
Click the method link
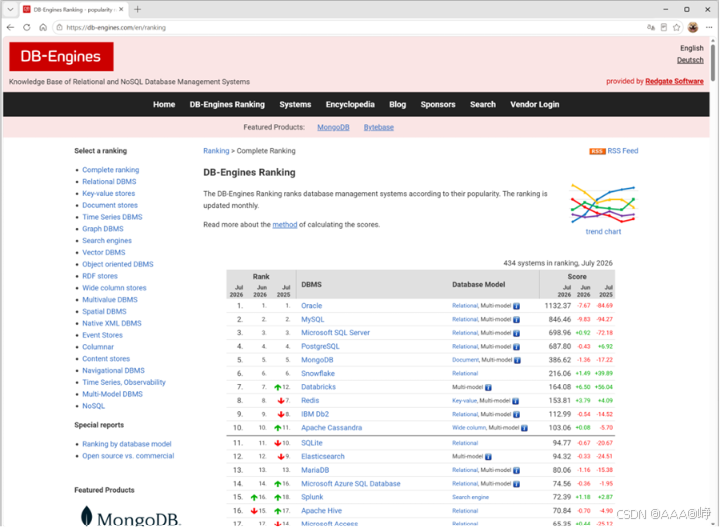click(x=285, y=224)
